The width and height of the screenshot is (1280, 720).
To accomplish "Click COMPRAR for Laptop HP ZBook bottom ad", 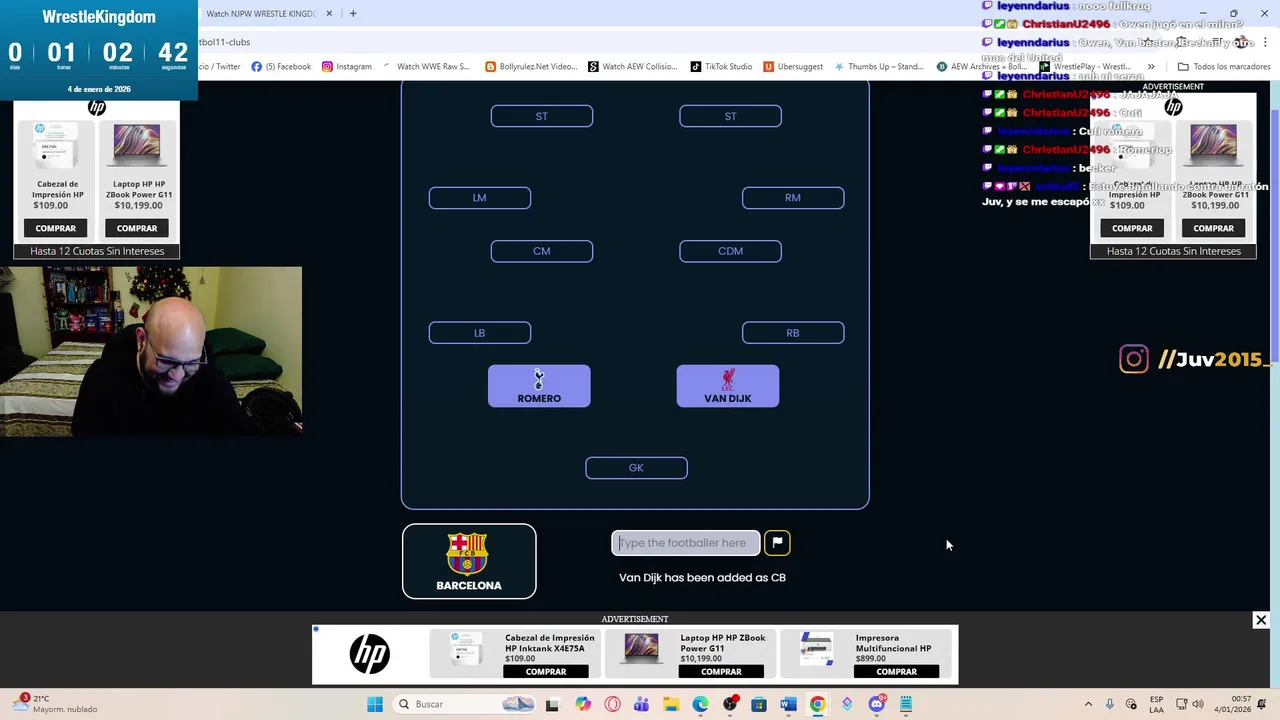I will coord(721,672).
